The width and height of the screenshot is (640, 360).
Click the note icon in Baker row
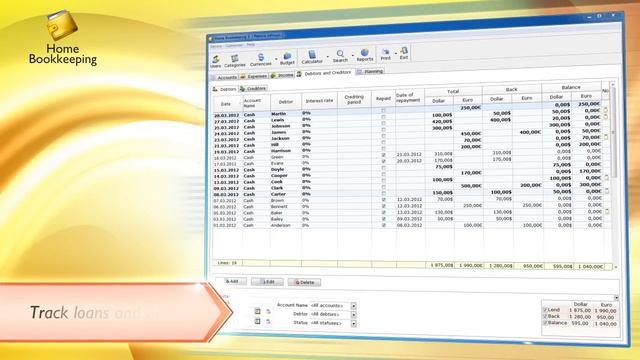pyautogui.click(x=607, y=211)
